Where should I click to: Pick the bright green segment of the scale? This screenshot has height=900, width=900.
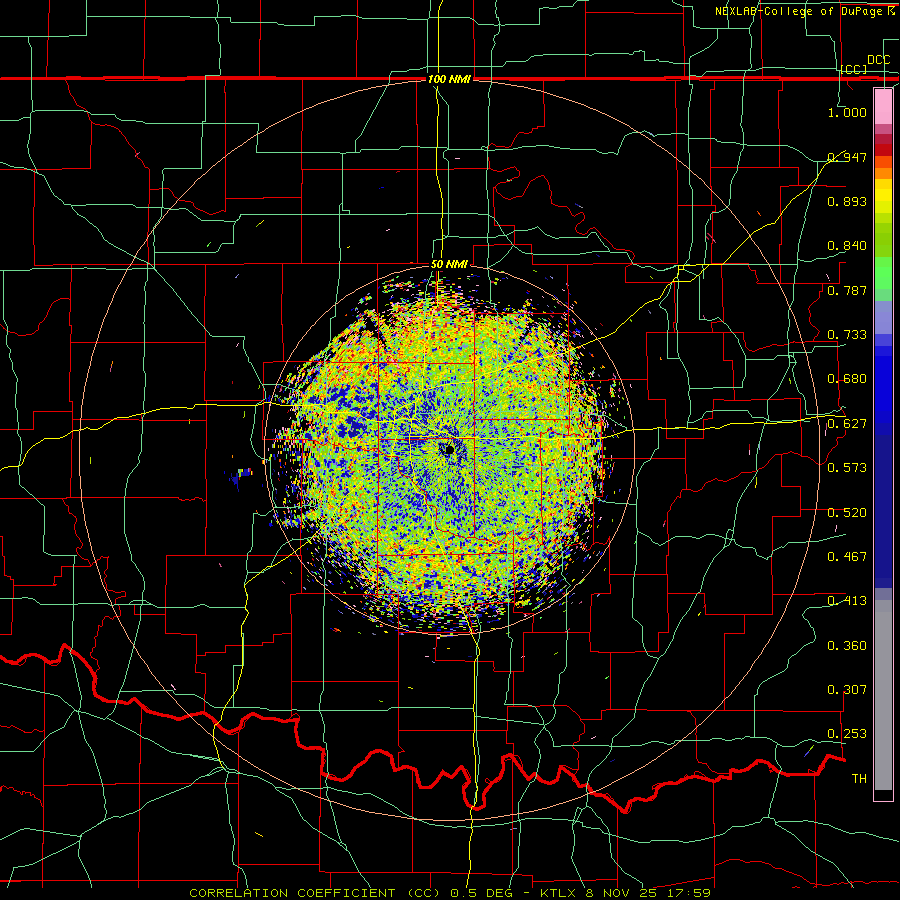[x=883, y=273]
